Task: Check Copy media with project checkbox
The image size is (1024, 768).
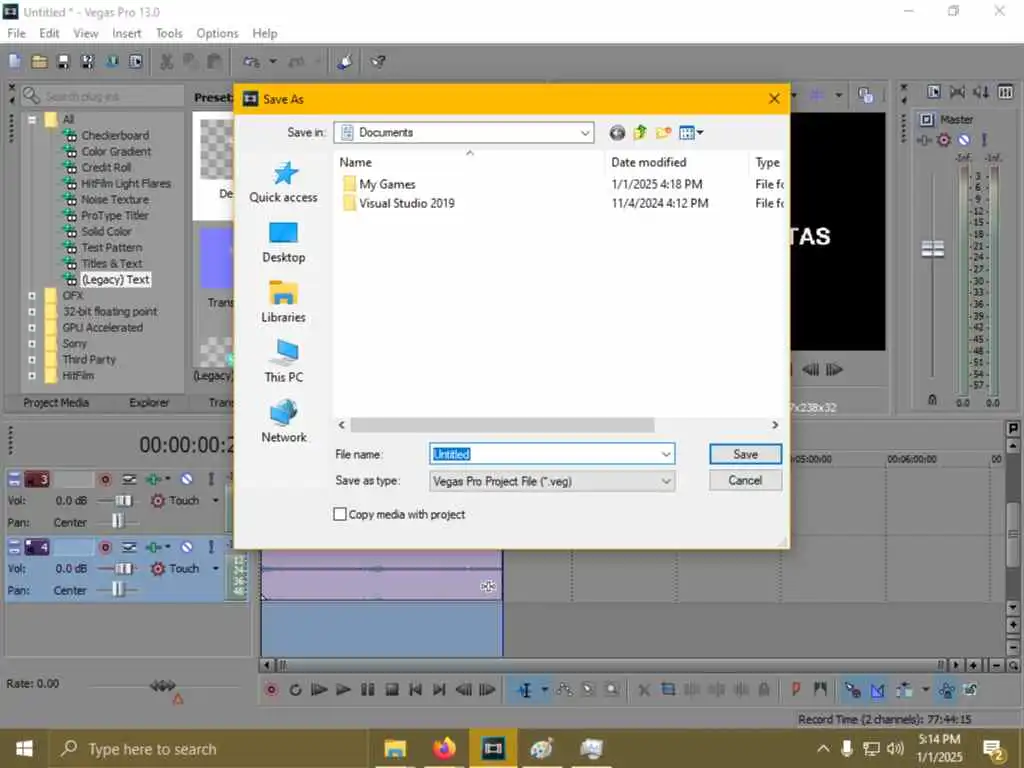Action: (340, 515)
